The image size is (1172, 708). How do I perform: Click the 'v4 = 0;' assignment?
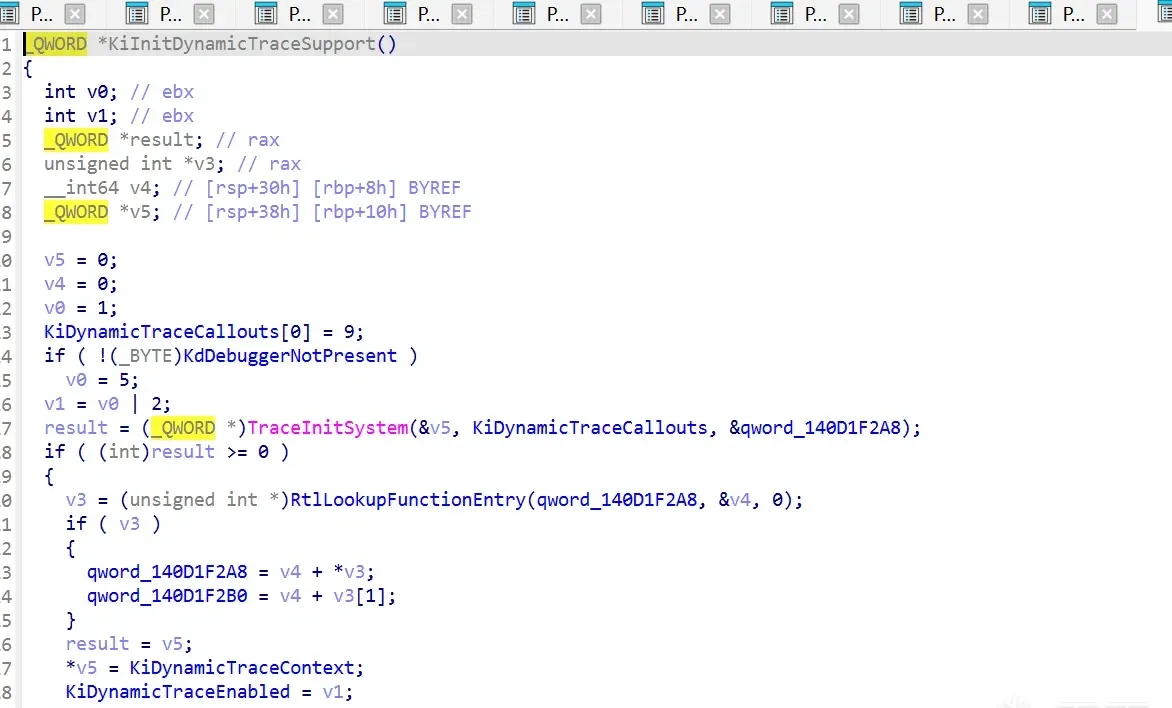81,284
